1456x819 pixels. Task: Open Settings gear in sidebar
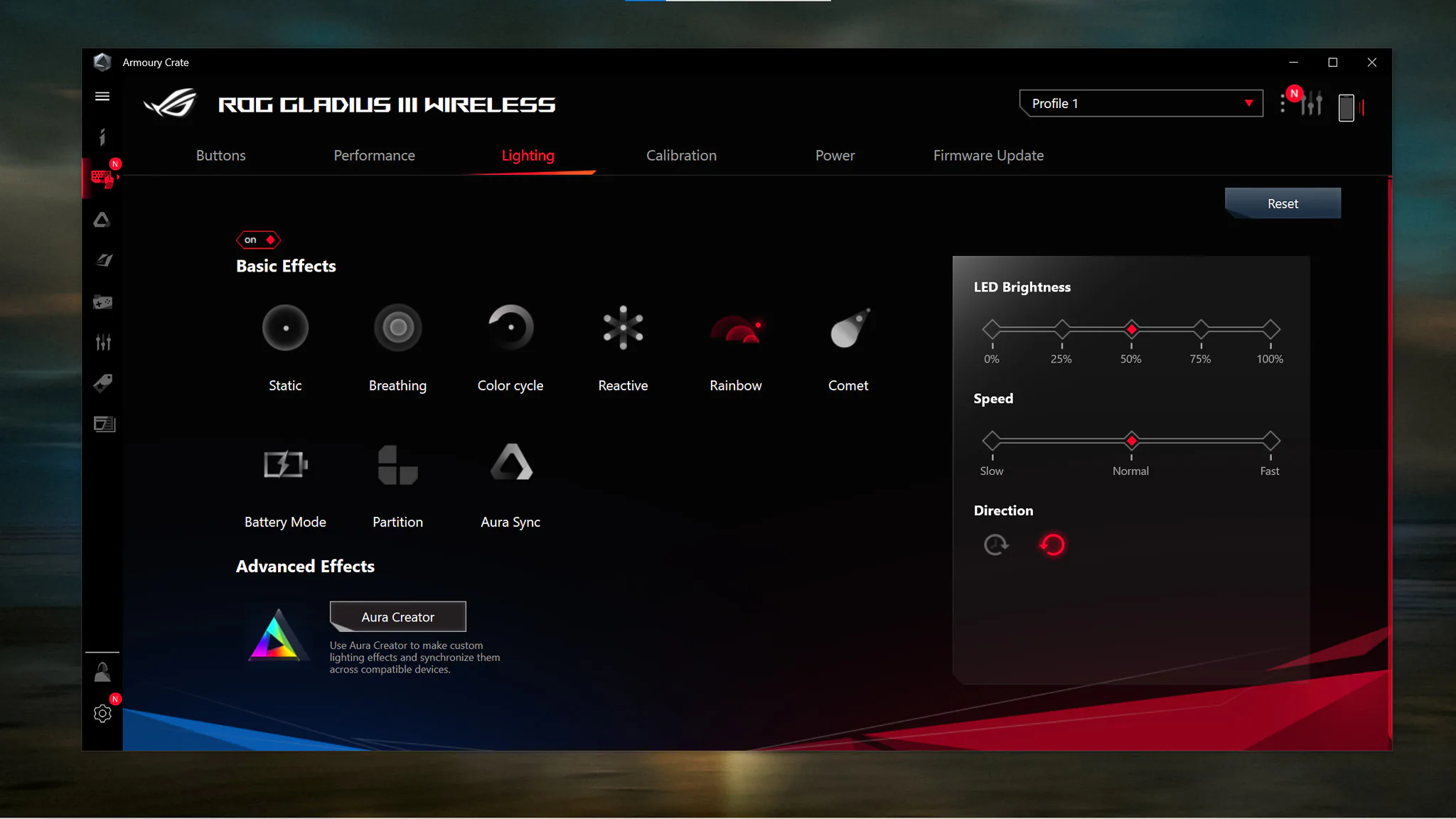(102, 713)
